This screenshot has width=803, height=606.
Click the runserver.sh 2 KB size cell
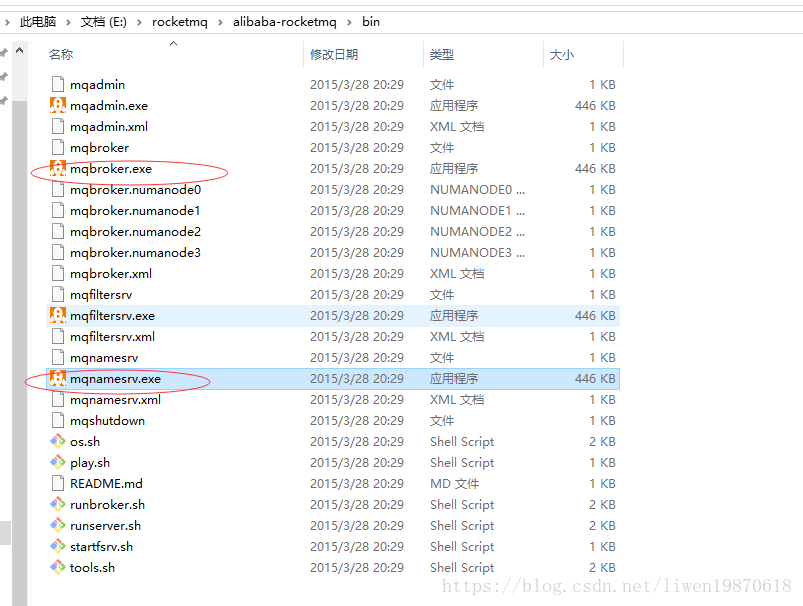[602, 526]
